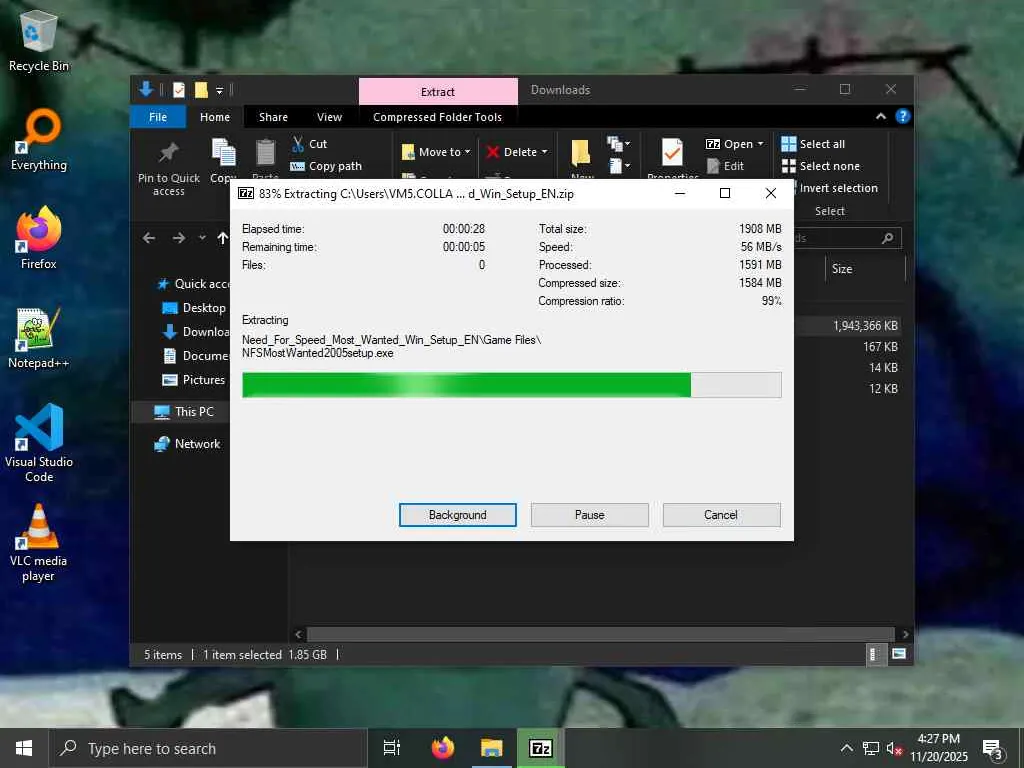
Task: Expand the Delete dropdown arrow
Action: click(x=544, y=152)
